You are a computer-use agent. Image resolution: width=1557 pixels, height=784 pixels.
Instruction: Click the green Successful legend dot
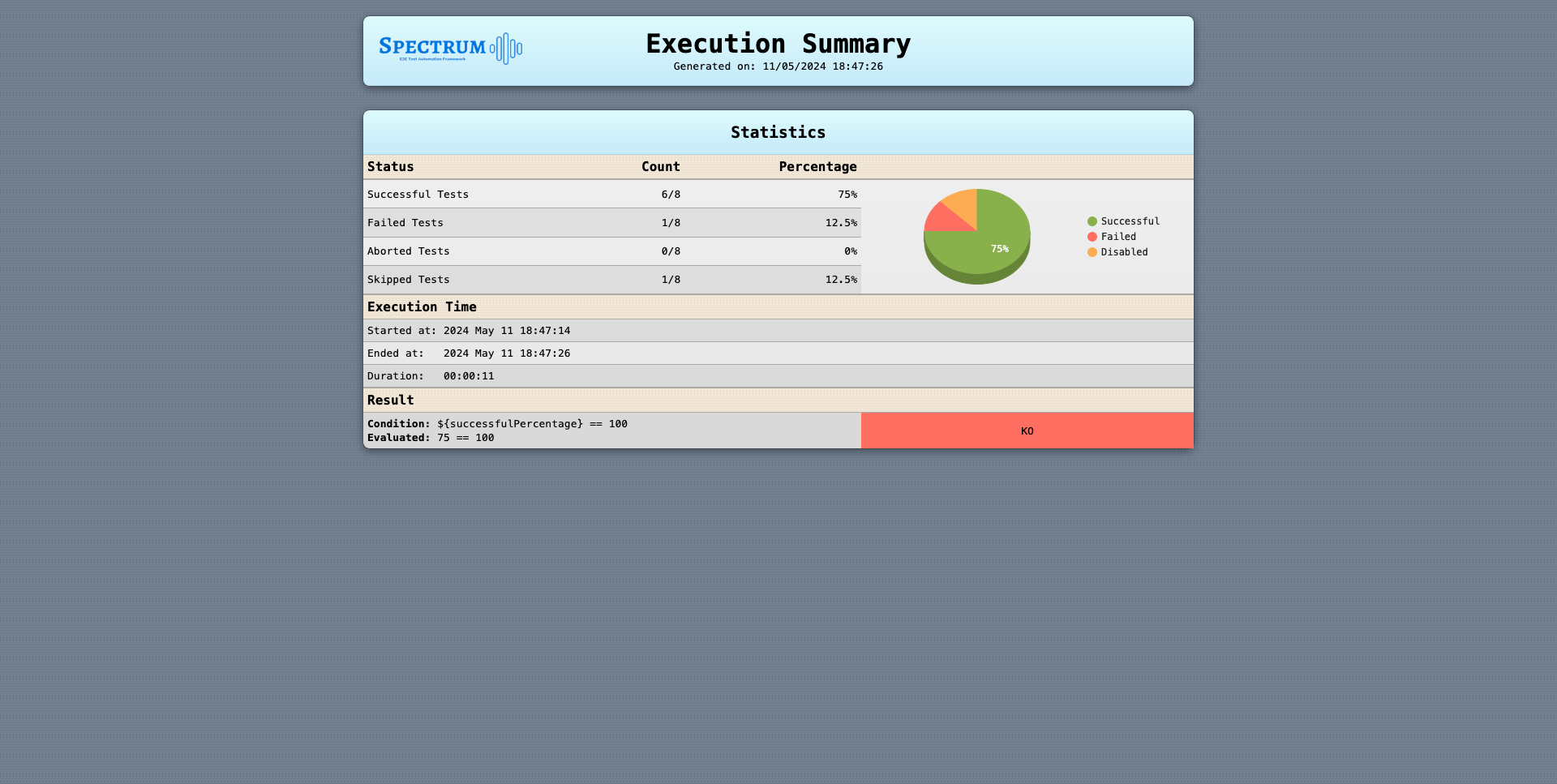(1092, 221)
